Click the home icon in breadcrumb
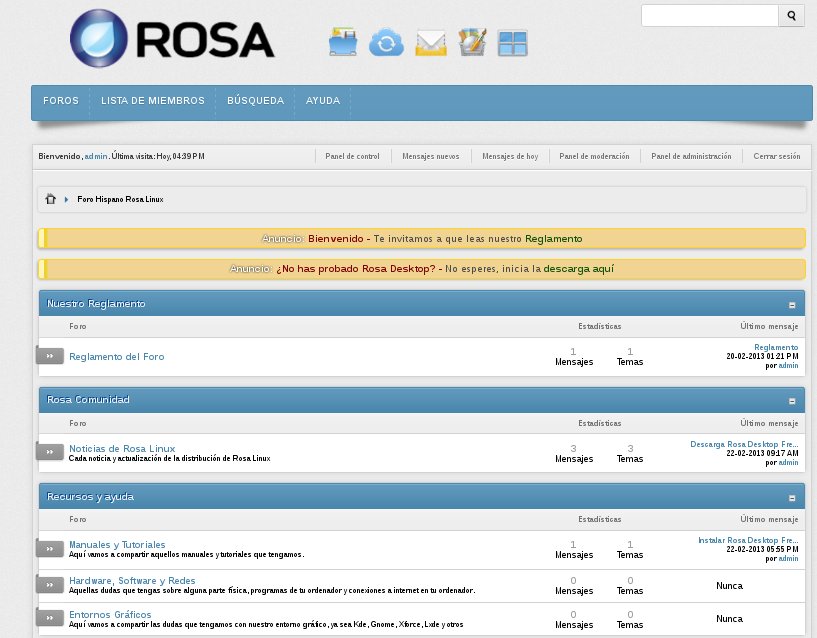 coord(50,199)
